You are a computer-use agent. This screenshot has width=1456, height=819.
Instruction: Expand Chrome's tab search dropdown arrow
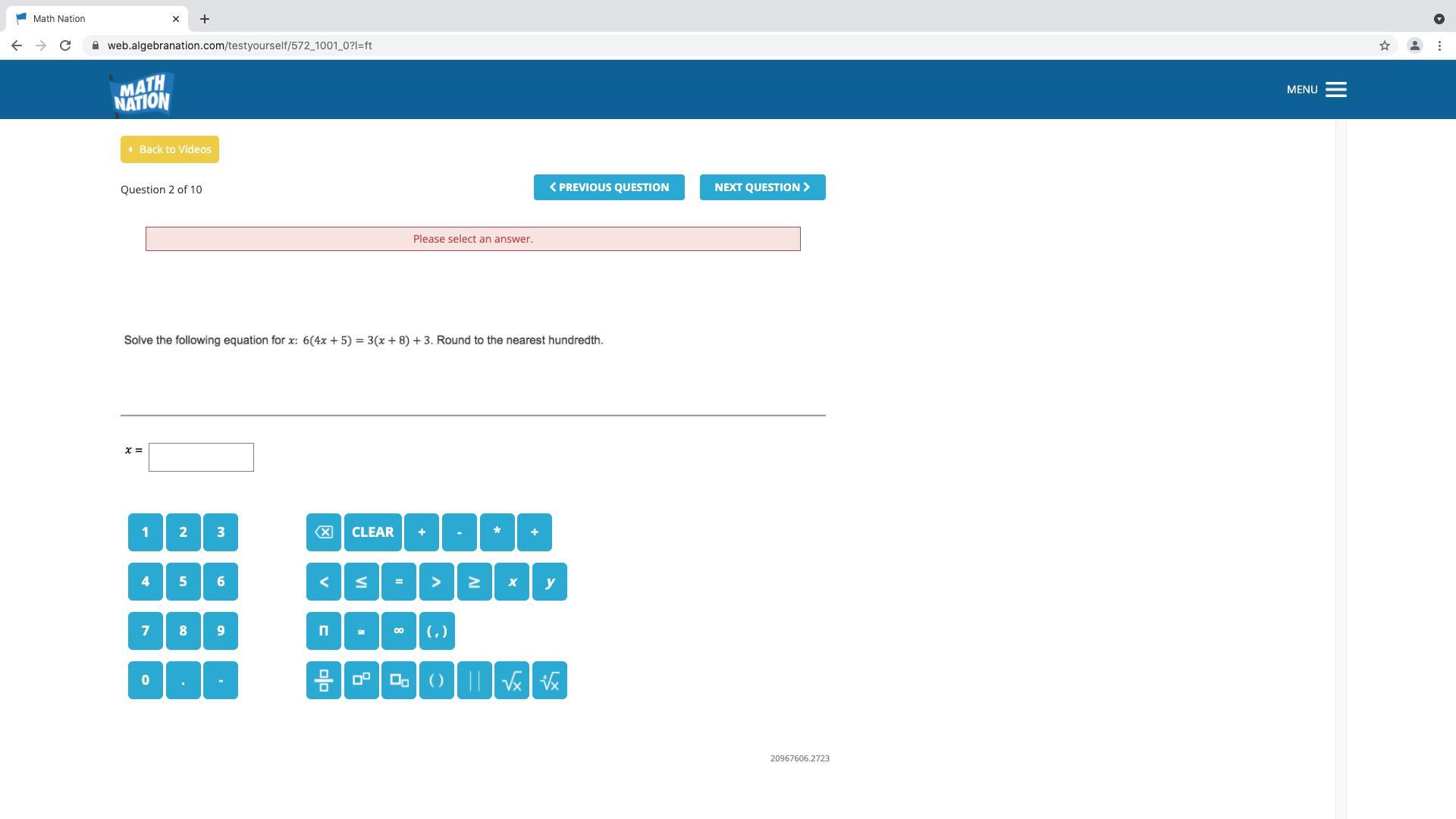pyautogui.click(x=1439, y=19)
